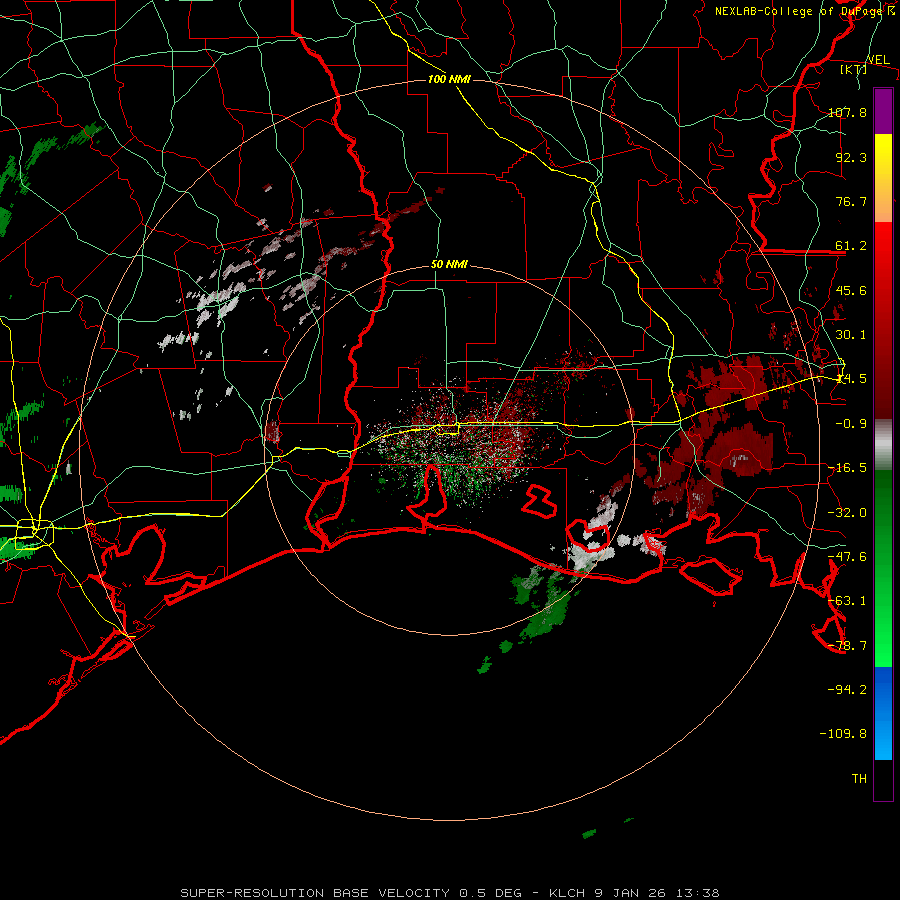The width and height of the screenshot is (900, 900).
Task: Select the 45.6 velocity scale value
Action: point(851,290)
